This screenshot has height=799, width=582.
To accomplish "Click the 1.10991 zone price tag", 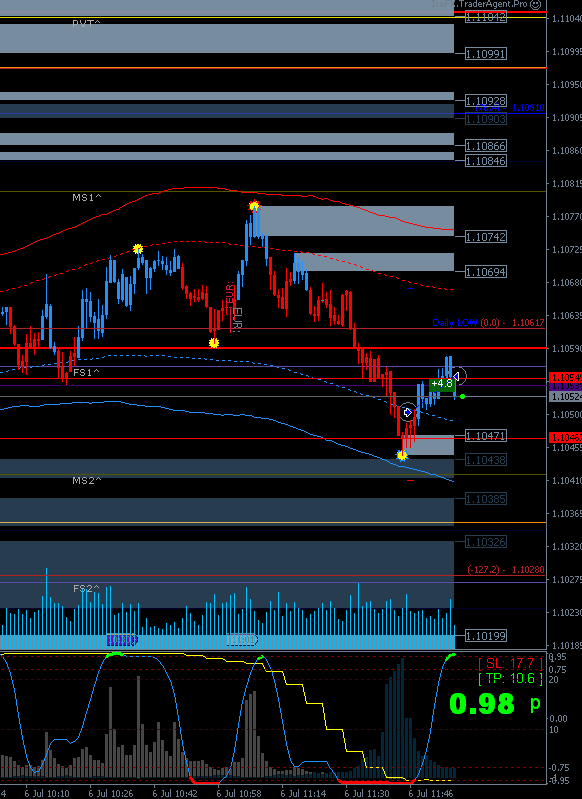I will coord(486,54).
